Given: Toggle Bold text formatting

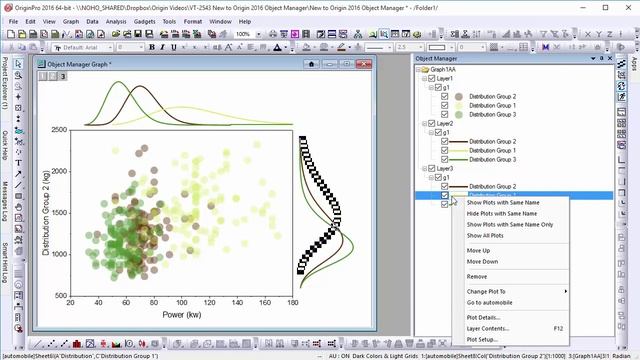Looking at the screenshot, I should tap(152, 47).
